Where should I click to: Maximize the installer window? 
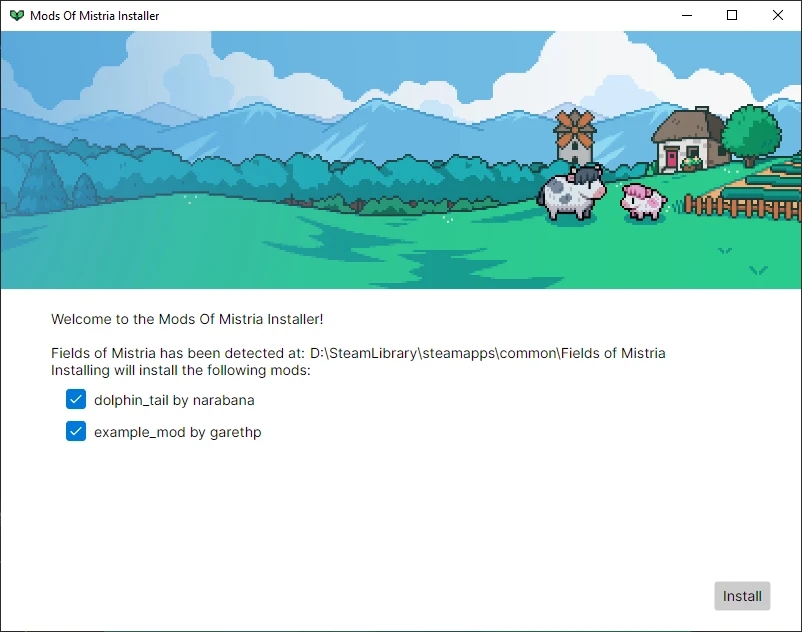(732, 15)
